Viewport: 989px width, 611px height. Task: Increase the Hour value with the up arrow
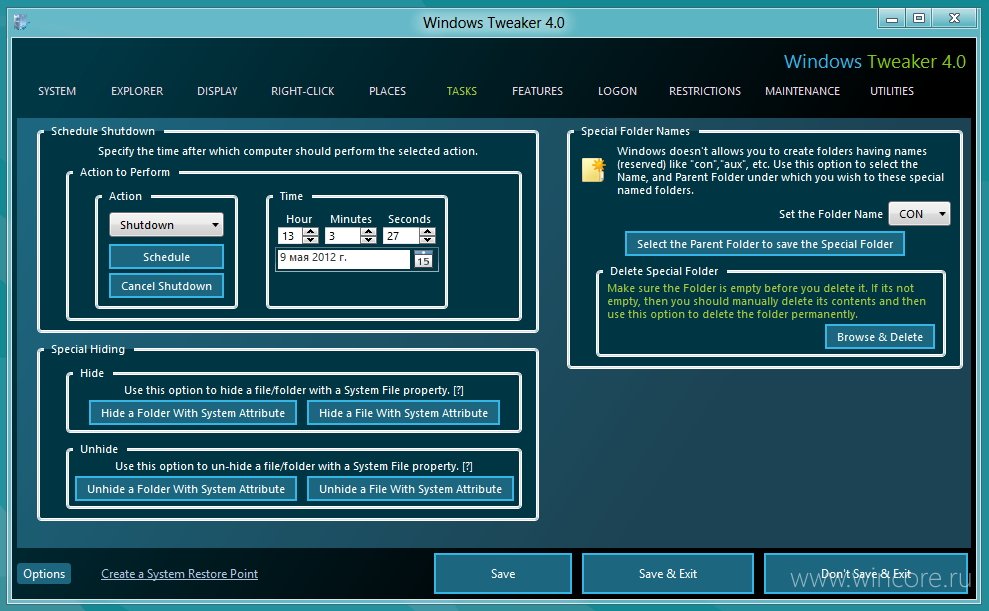click(310, 231)
